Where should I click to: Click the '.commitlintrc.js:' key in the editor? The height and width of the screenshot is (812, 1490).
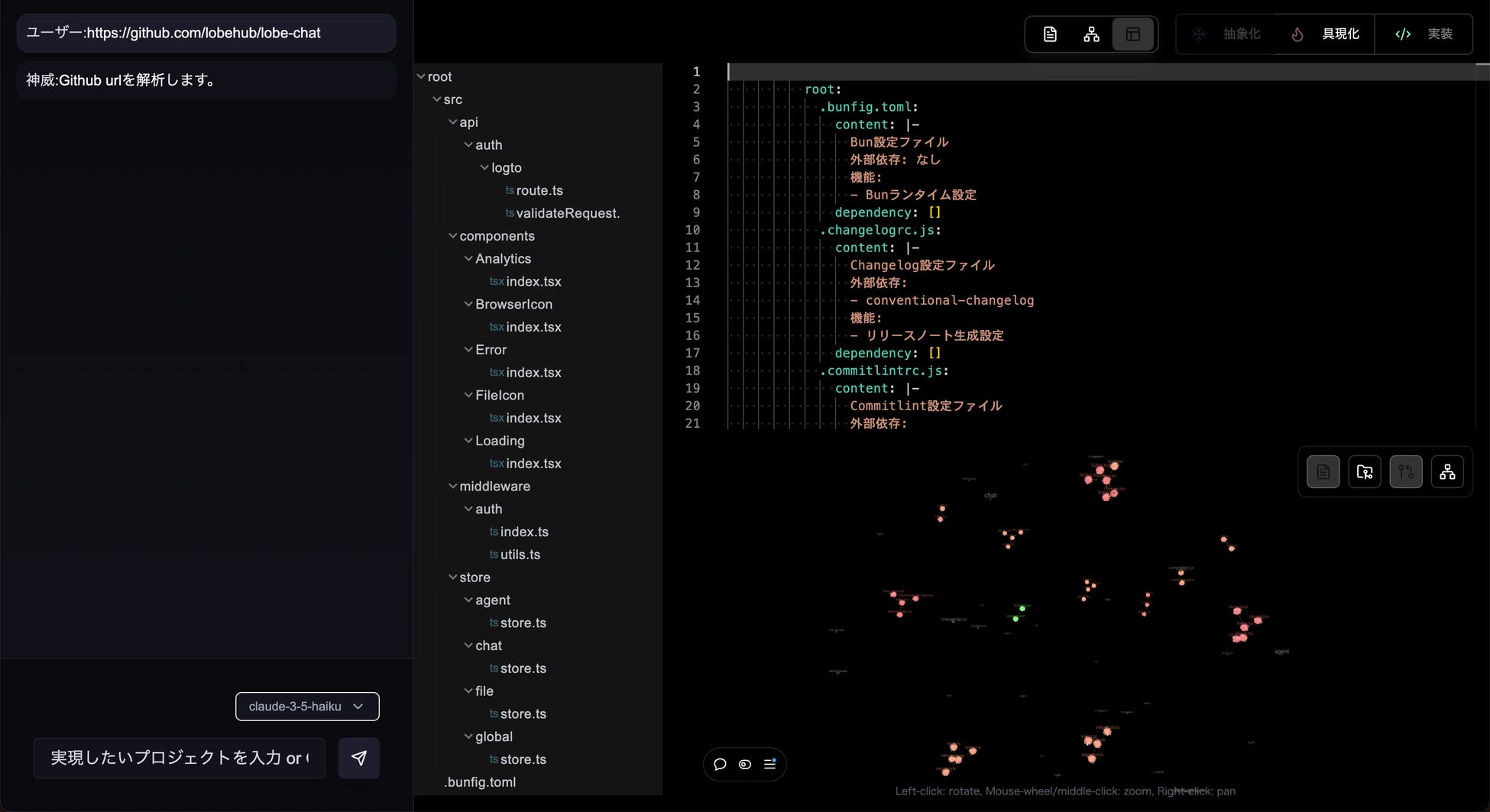[x=884, y=370]
